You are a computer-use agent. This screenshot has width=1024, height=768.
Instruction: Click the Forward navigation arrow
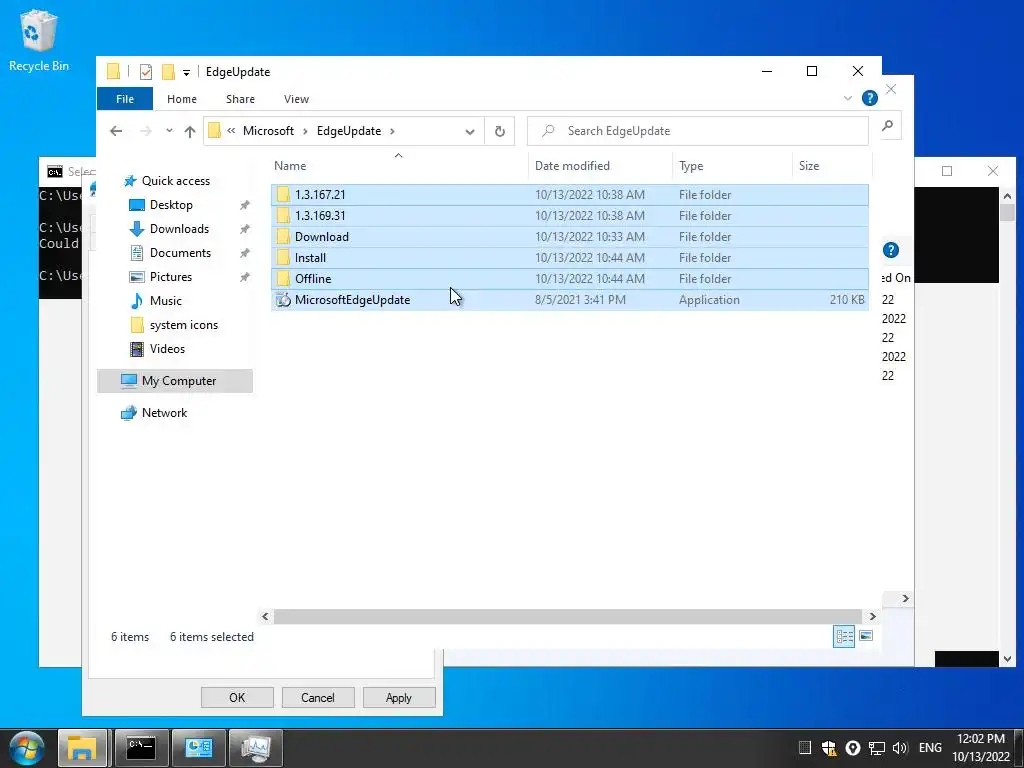point(146,131)
